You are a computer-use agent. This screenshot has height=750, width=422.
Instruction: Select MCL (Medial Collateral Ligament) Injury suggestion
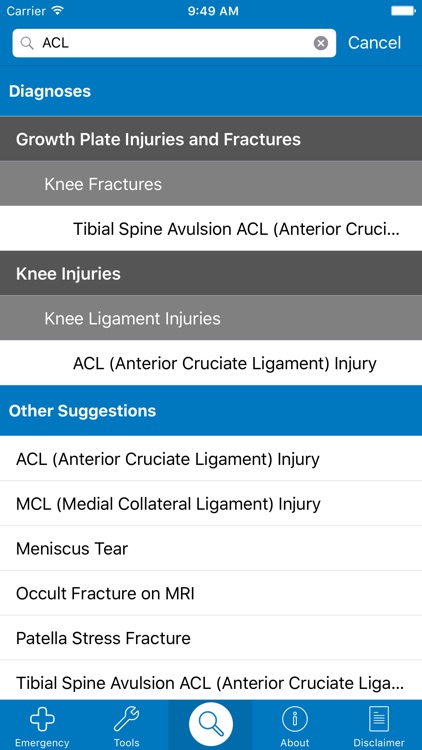(211, 504)
